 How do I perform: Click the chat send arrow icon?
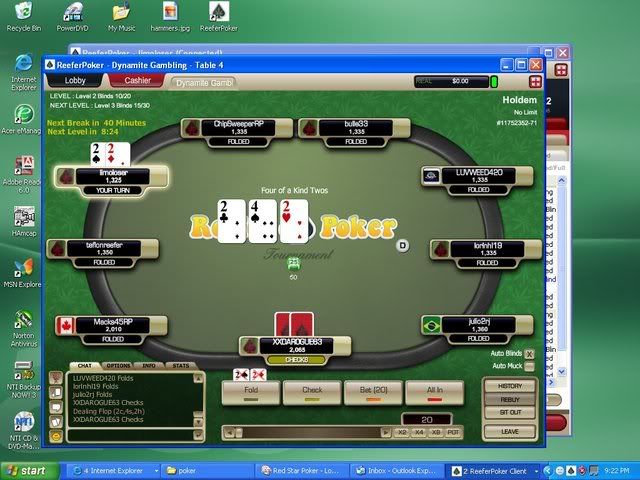point(199,436)
